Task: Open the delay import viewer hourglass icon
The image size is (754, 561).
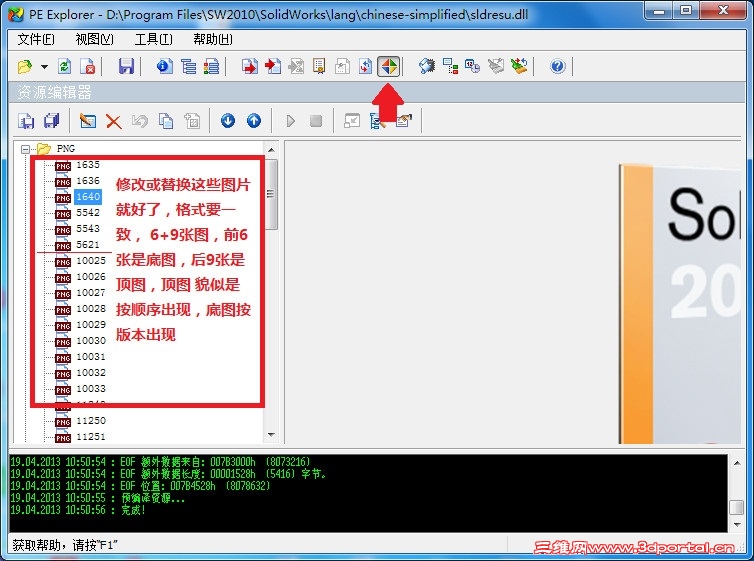Action: 296,66
